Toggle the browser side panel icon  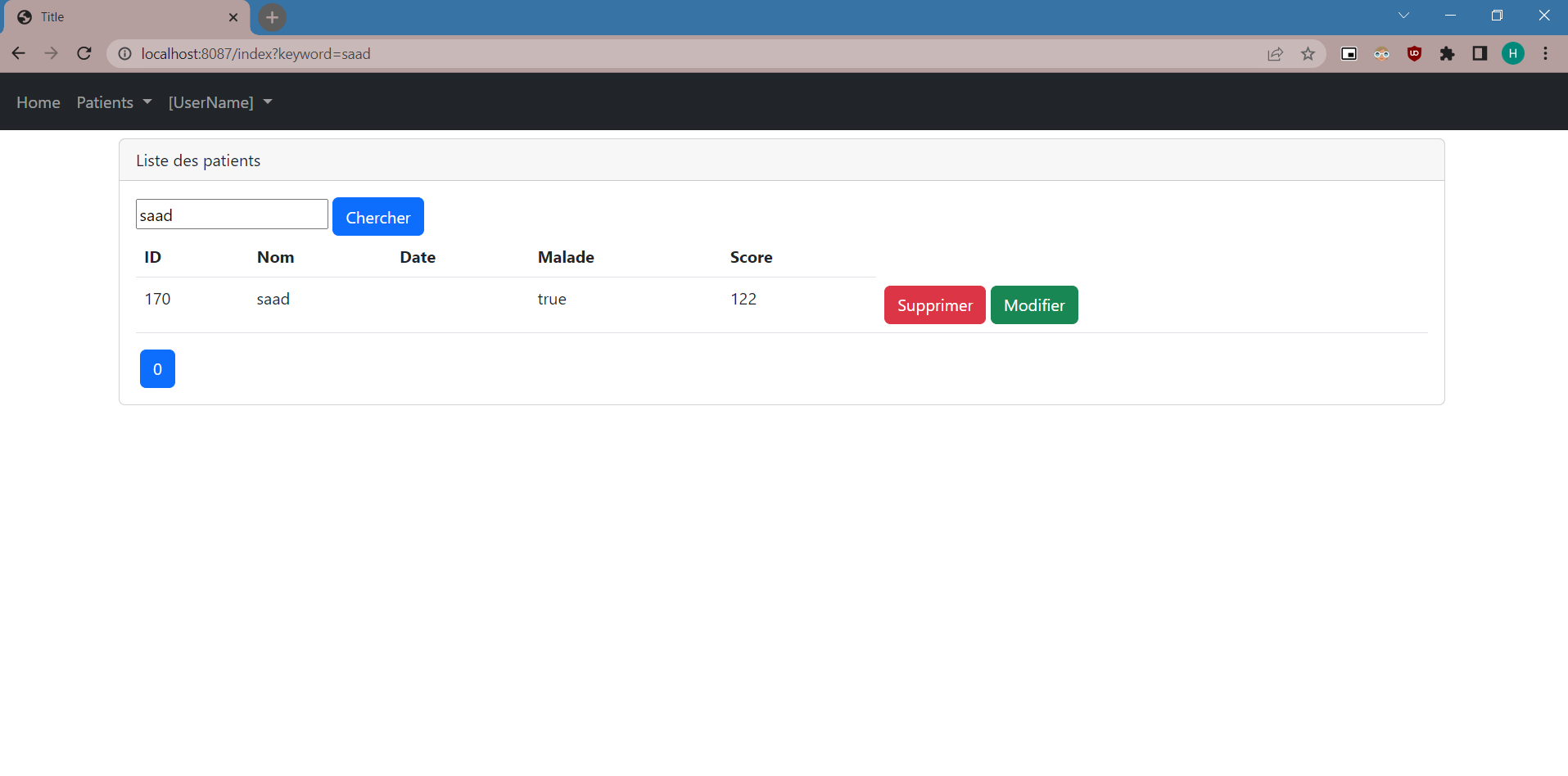pyautogui.click(x=1480, y=53)
